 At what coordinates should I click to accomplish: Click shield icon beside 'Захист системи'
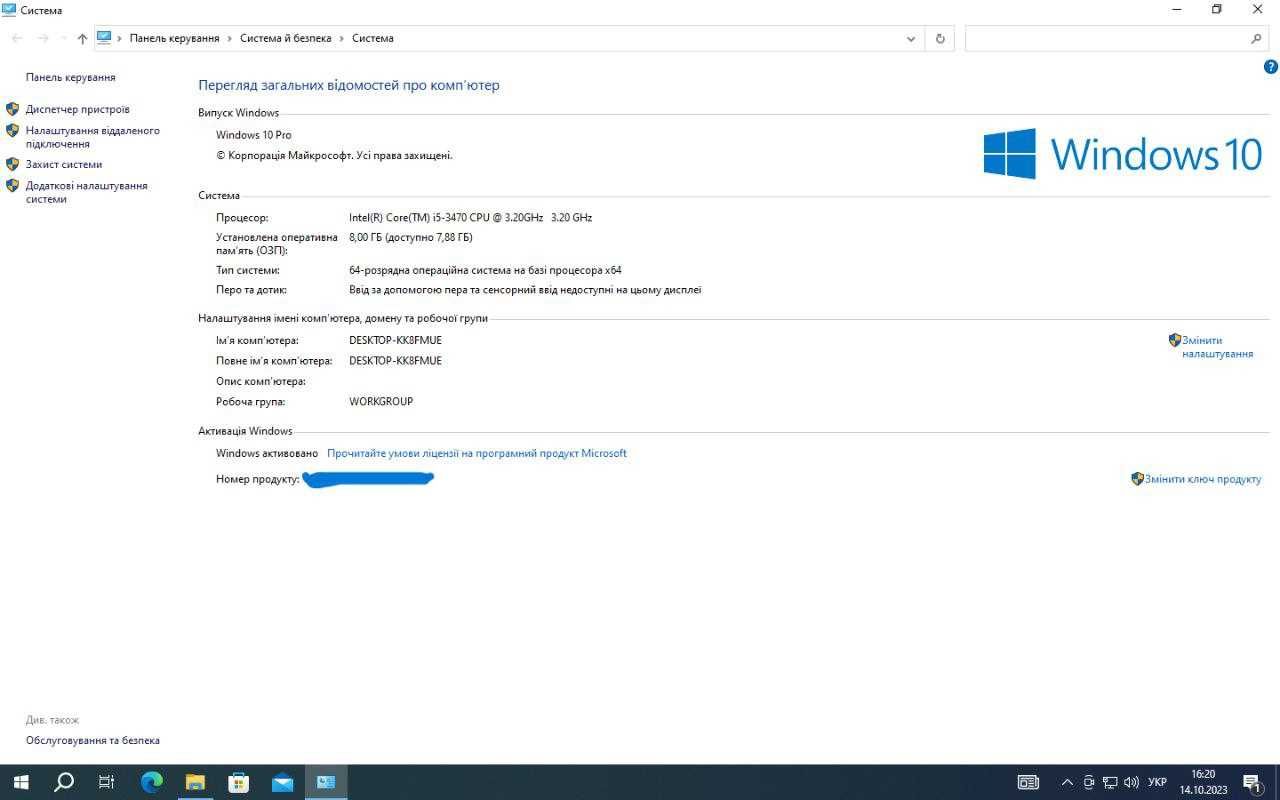point(12,164)
